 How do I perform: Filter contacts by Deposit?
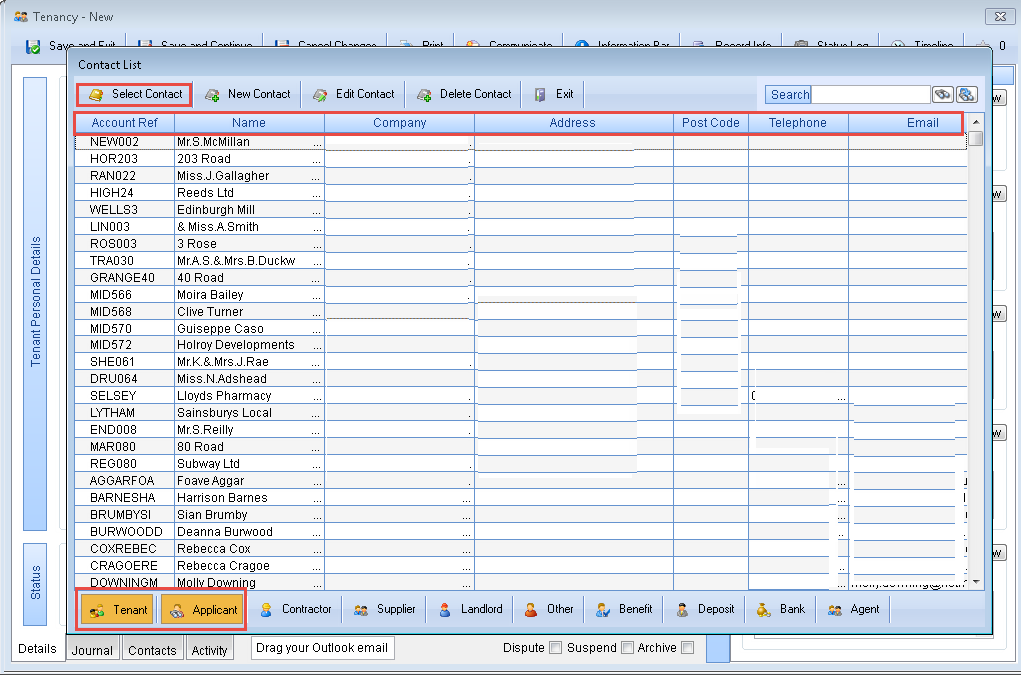click(705, 609)
